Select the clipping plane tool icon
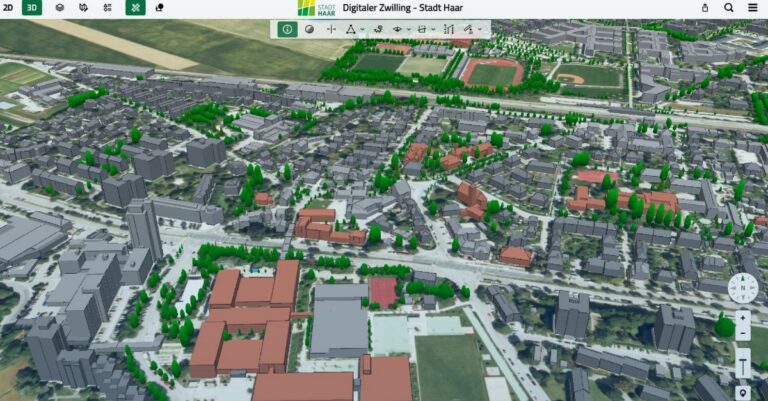 tap(422, 29)
